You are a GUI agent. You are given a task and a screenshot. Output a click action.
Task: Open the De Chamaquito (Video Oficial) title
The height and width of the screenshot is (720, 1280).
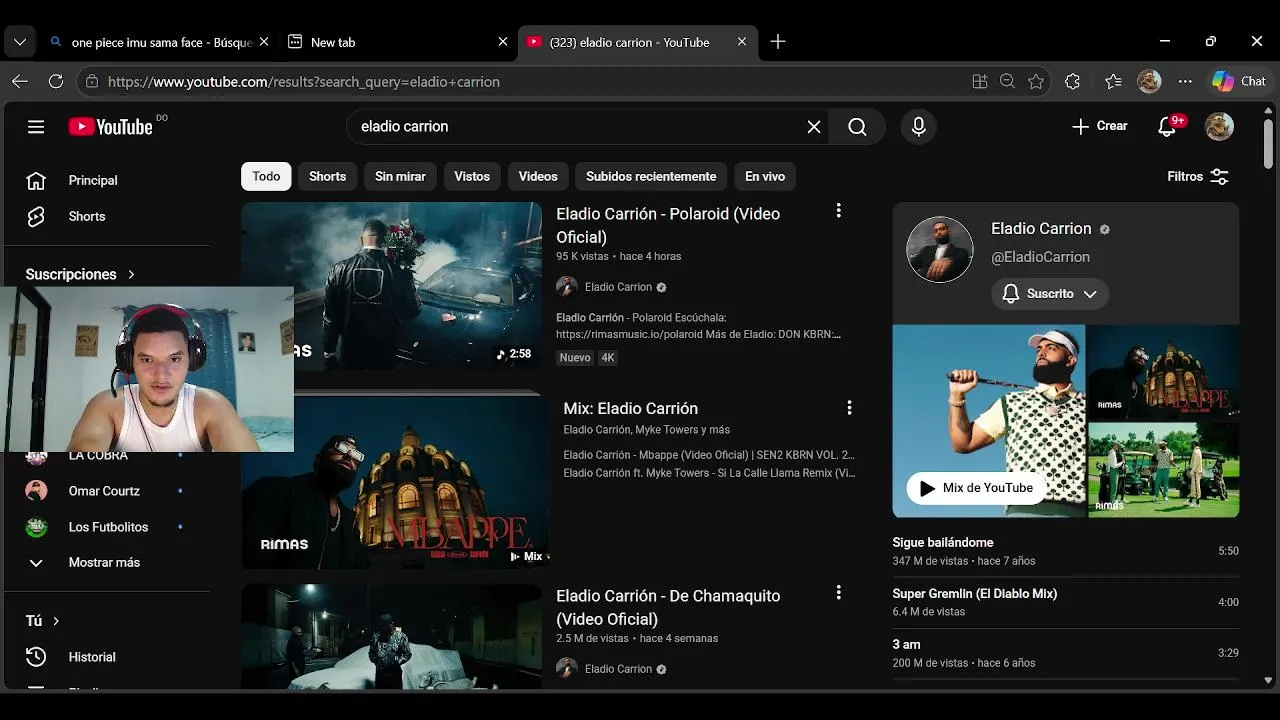click(x=668, y=607)
